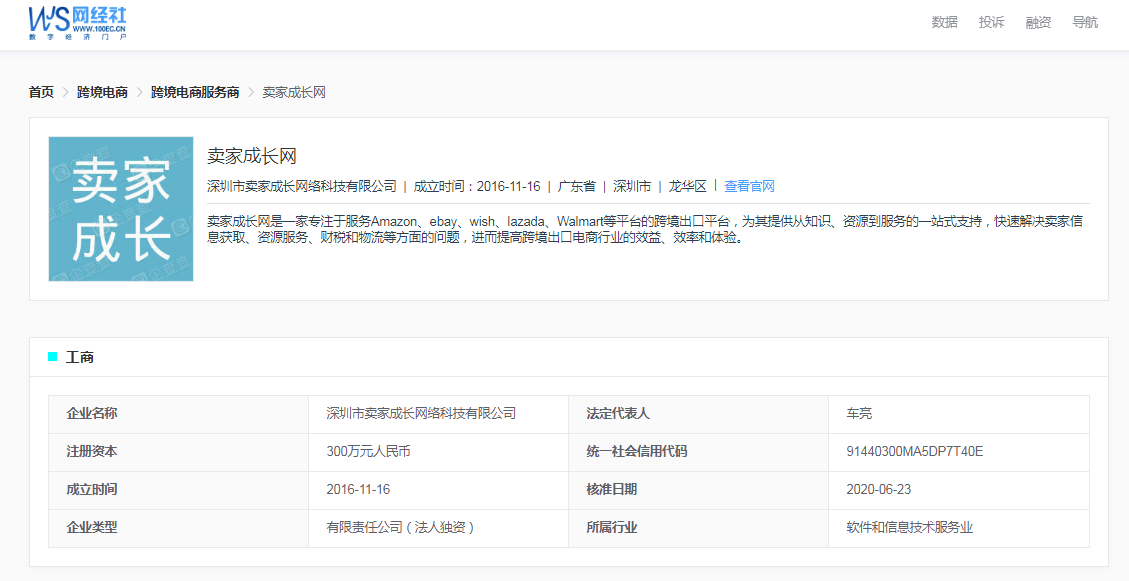Click 广东省 in the company header
Image resolution: width=1129 pixels, height=581 pixels.
pyautogui.click(x=577, y=186)
